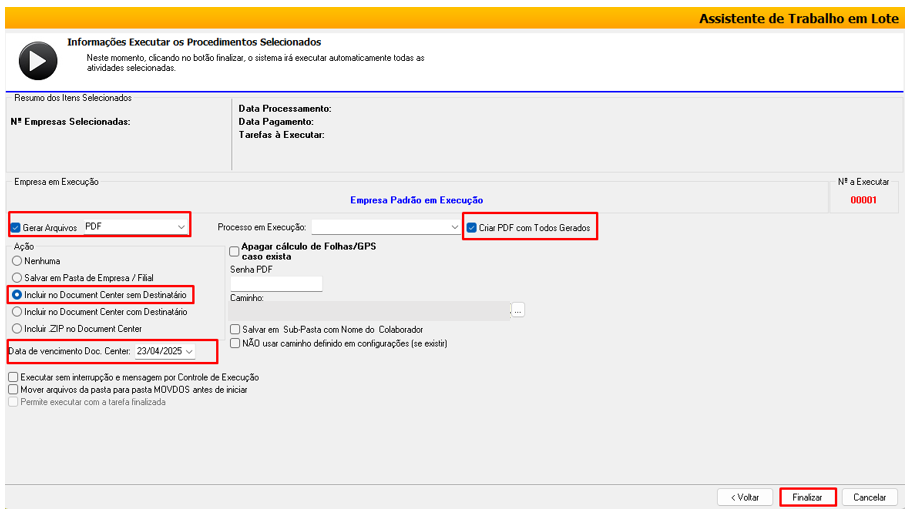Click the Finalizar button
The height and width of the screenshot is (513, 910).
(807, 497)
